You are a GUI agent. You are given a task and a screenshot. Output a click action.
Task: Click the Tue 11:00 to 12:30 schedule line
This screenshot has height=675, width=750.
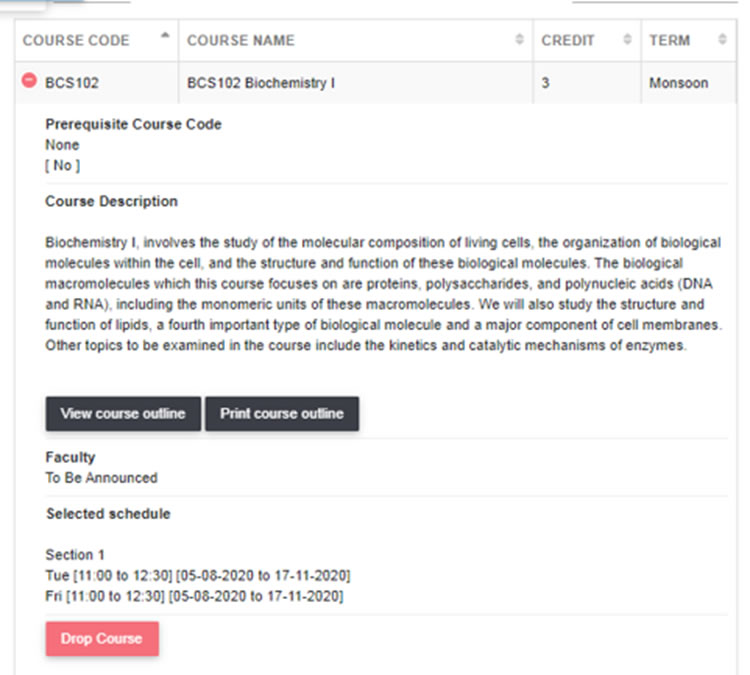[198, 575]
